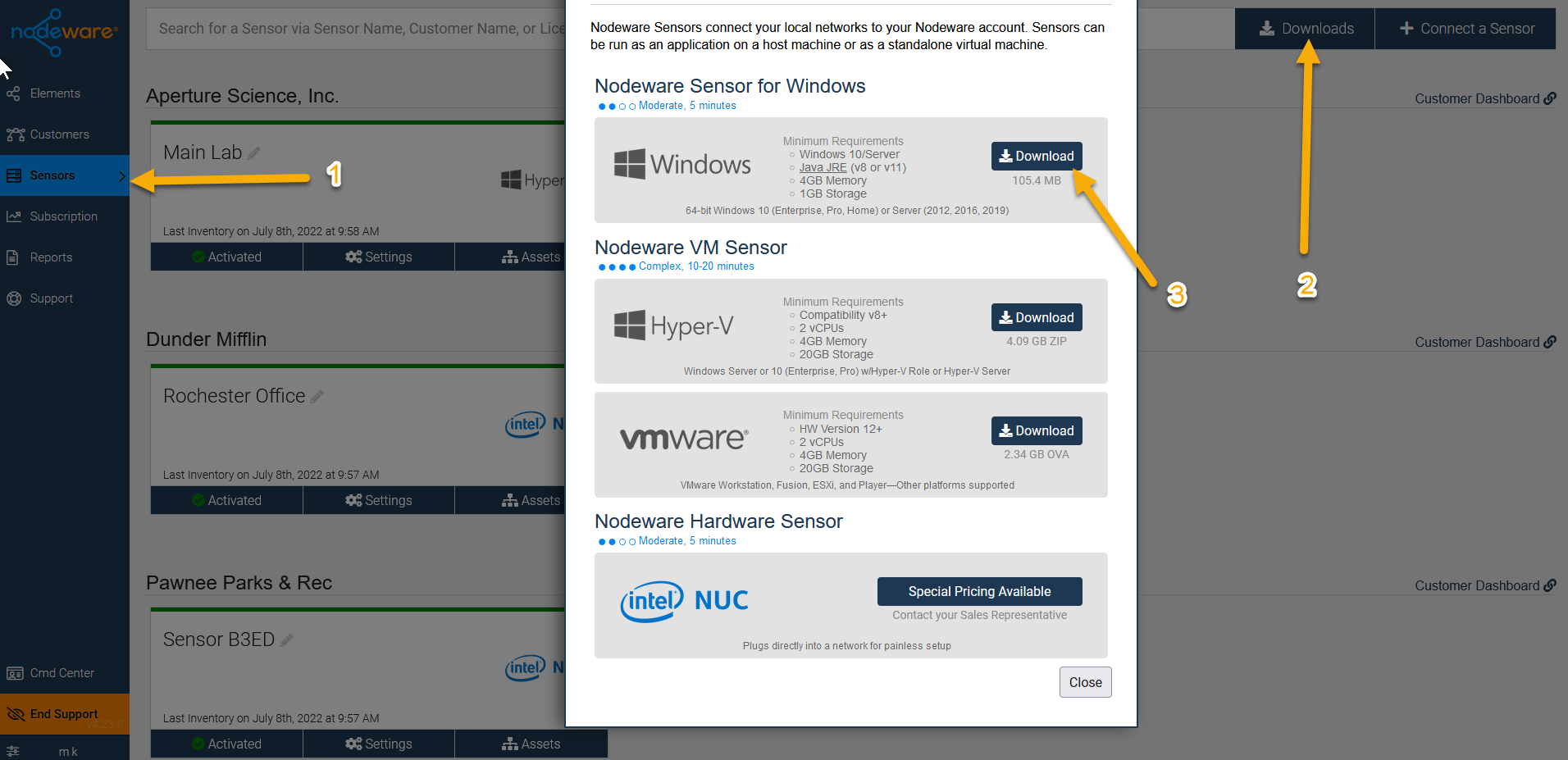
Task: Click the Cmd Center badge icon
Action: tap(14, 672)
